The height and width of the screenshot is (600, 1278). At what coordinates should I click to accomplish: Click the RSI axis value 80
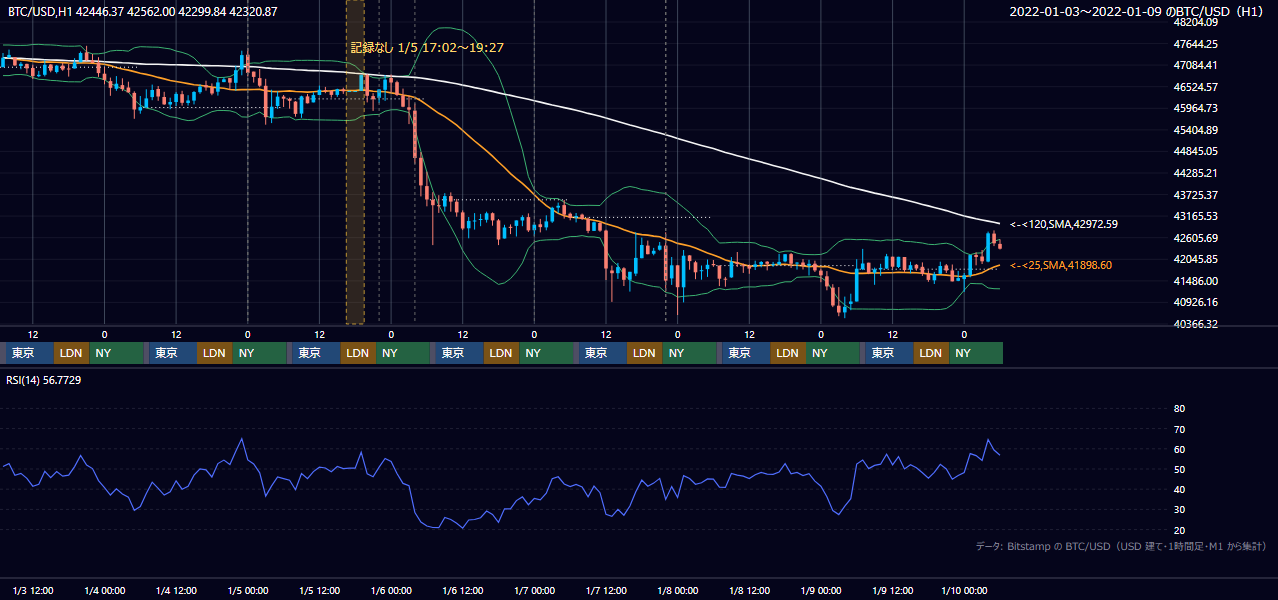[1179, 409]
